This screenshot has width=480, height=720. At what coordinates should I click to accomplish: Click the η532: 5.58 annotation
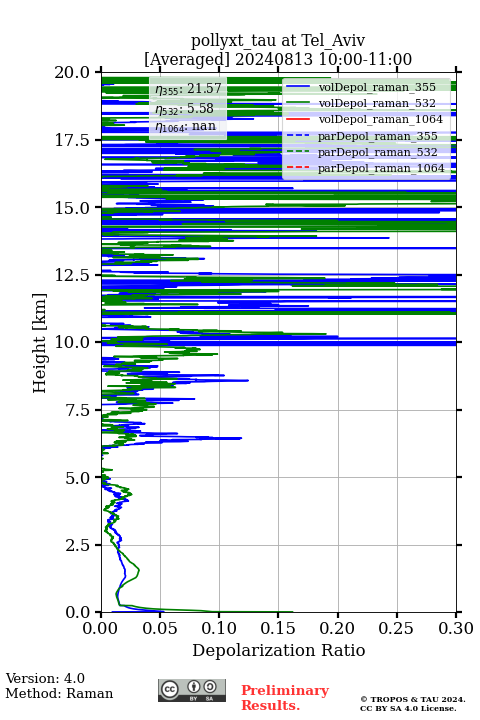(x=185, y=109)
